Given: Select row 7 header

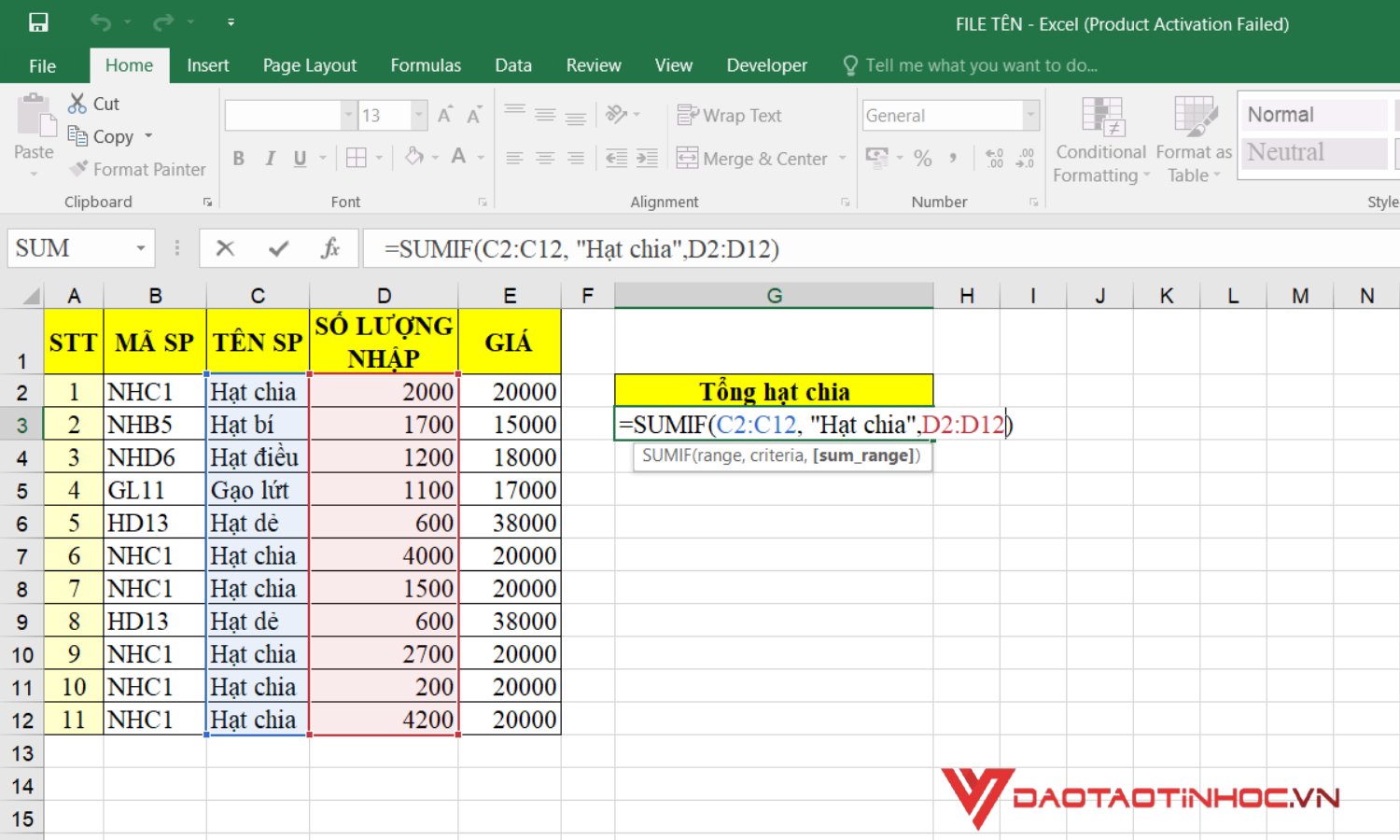Looking at the screenshot, I should [x=21, y=557].
